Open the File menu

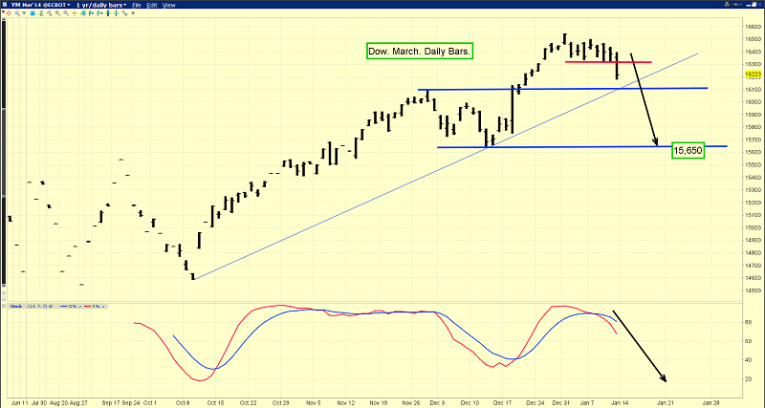(137, 5)
